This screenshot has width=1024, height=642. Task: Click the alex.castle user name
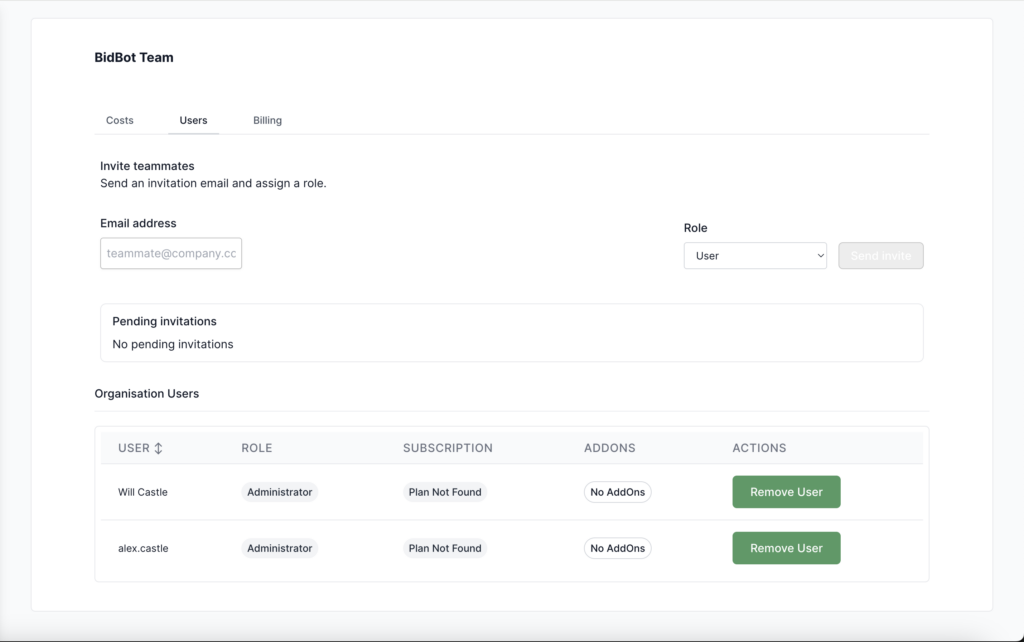point(143,548)
